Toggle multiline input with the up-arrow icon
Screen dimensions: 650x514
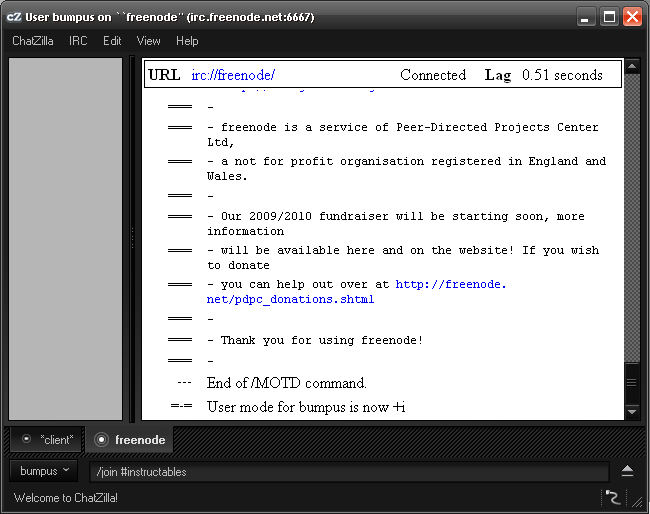pos(627,471)
